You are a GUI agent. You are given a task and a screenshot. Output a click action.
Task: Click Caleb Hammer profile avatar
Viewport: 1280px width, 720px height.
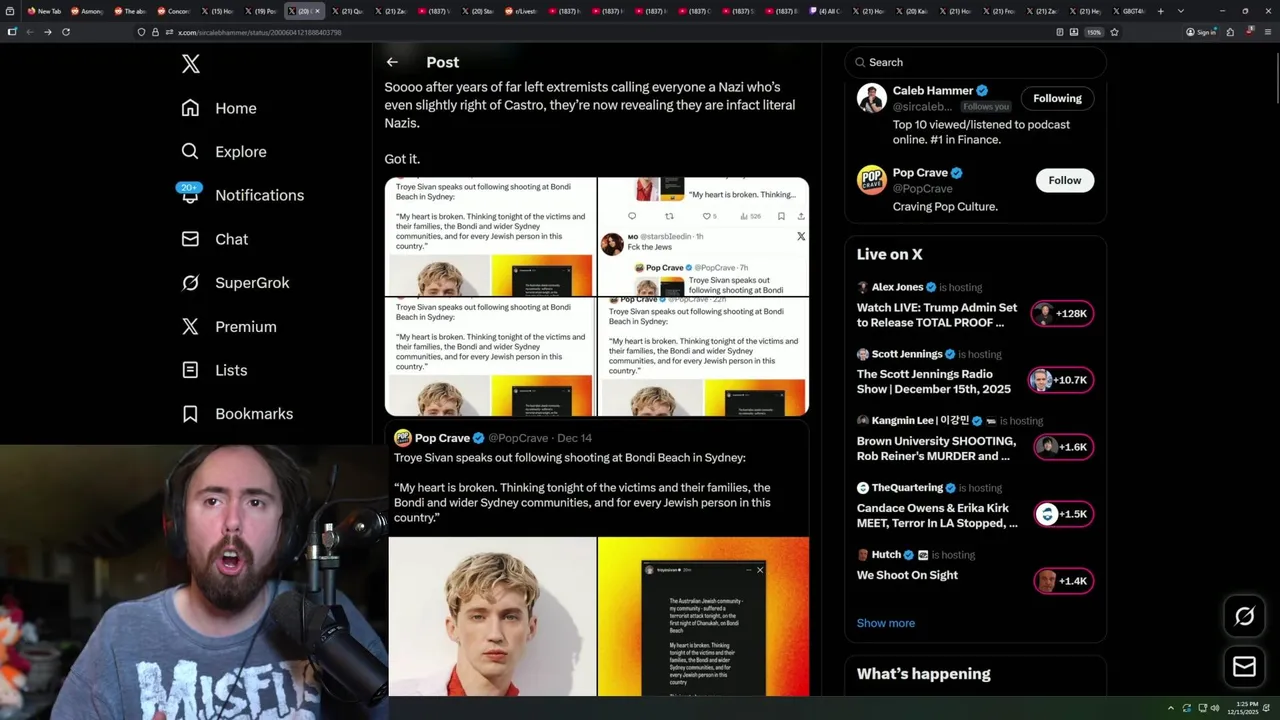(872, 98)
